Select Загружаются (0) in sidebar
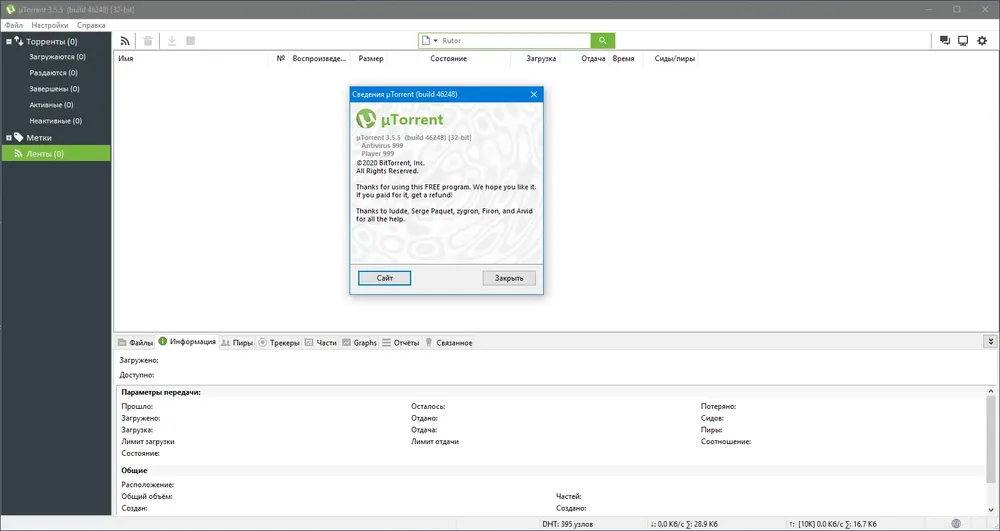Viewport: 1000px width, 531px height. click(x=56, y=57)
